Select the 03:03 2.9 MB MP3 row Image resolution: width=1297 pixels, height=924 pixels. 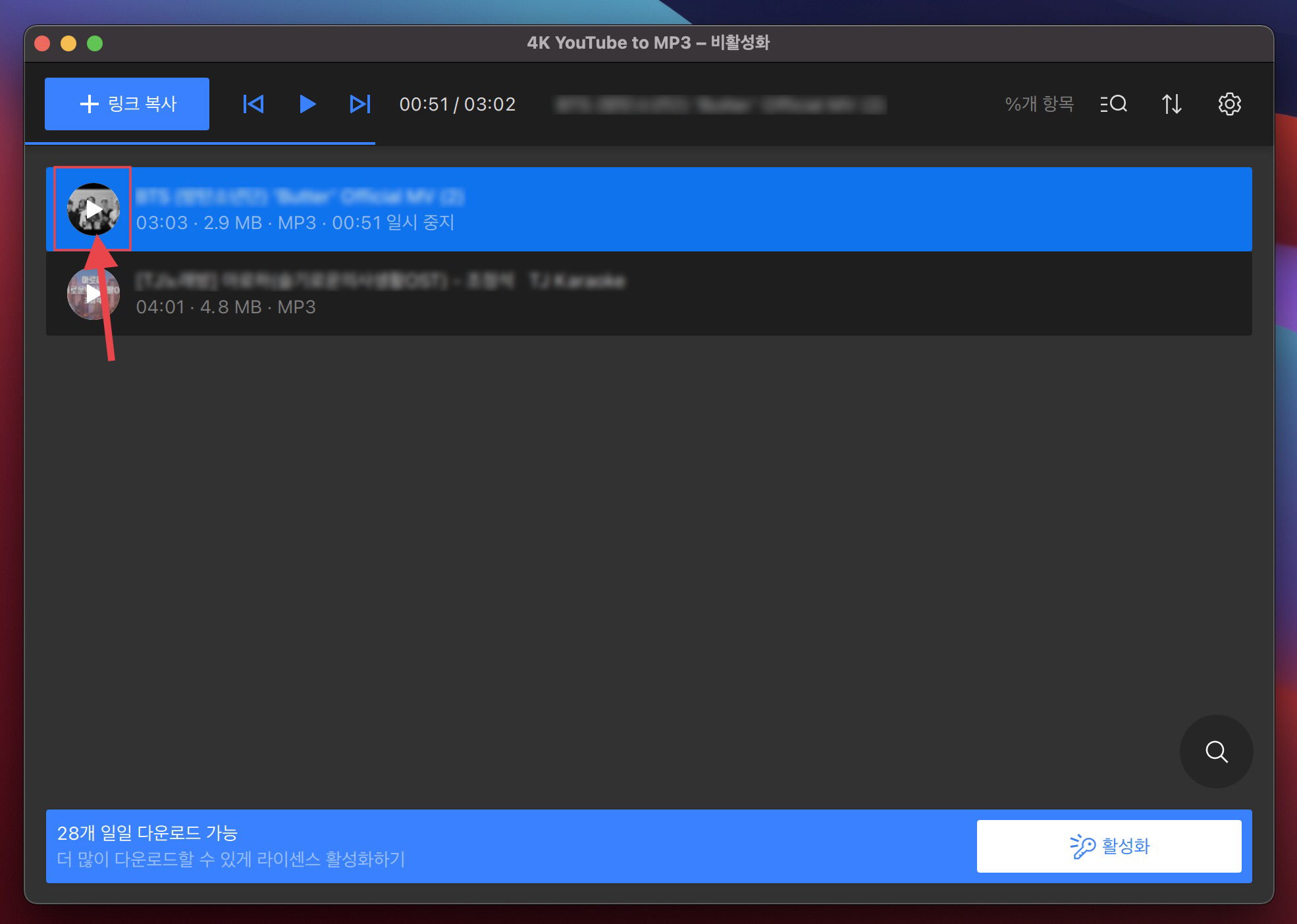pyautogui.click(x=658, y=209)
